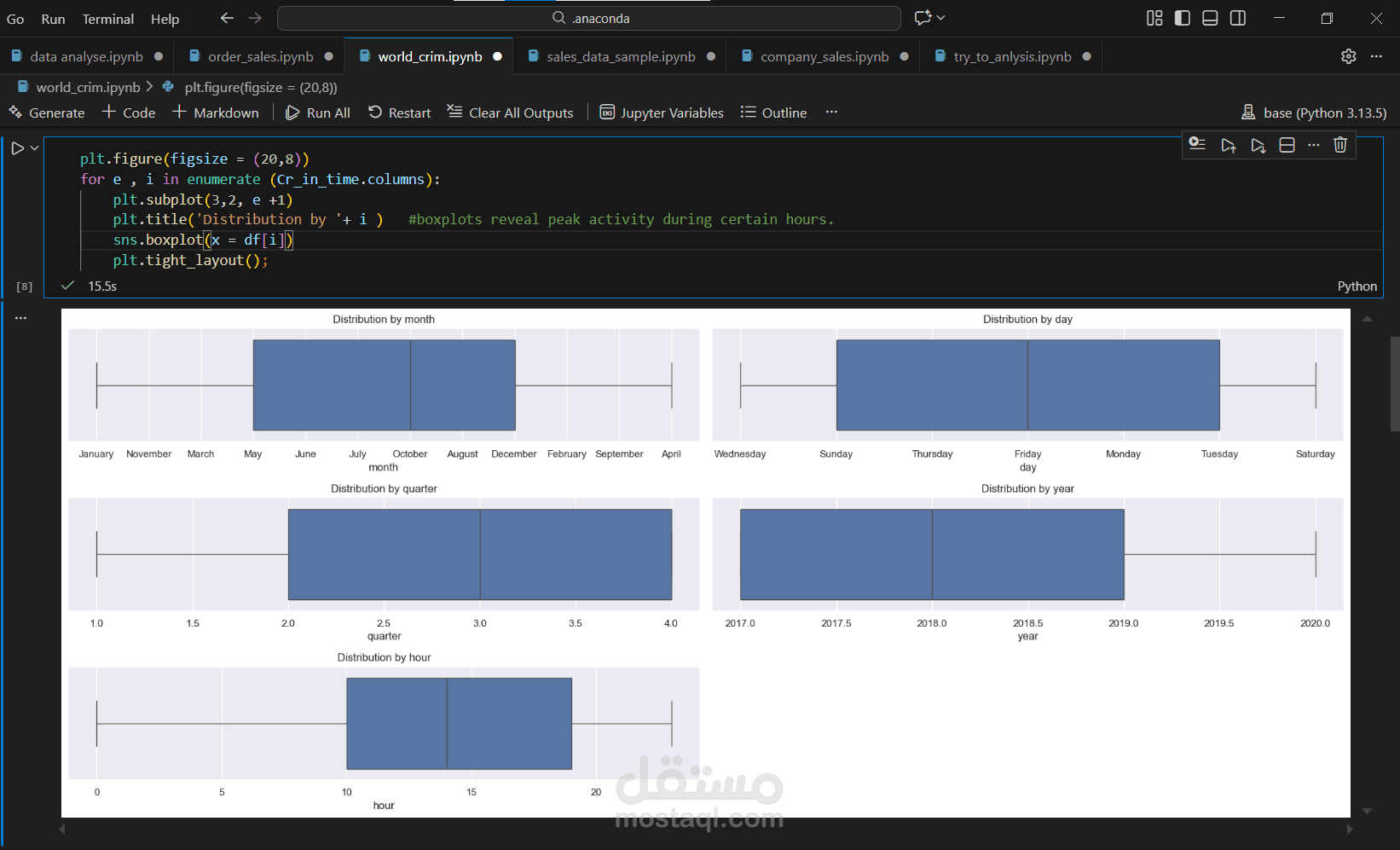Switch to the try_to_anlysis.ipynb tab

click(1012, 56)
